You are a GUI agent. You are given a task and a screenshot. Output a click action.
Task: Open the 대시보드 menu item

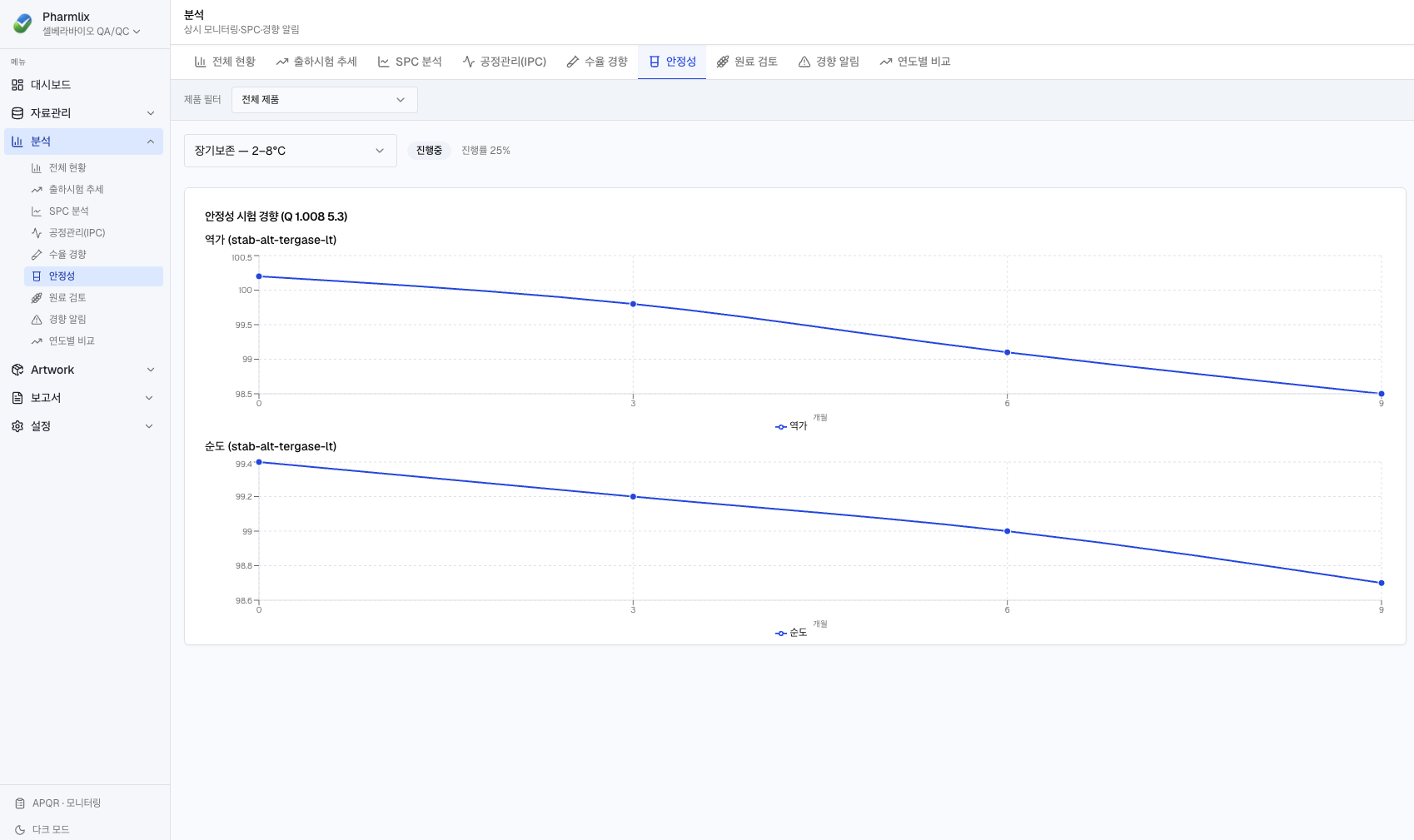point(83,85)
